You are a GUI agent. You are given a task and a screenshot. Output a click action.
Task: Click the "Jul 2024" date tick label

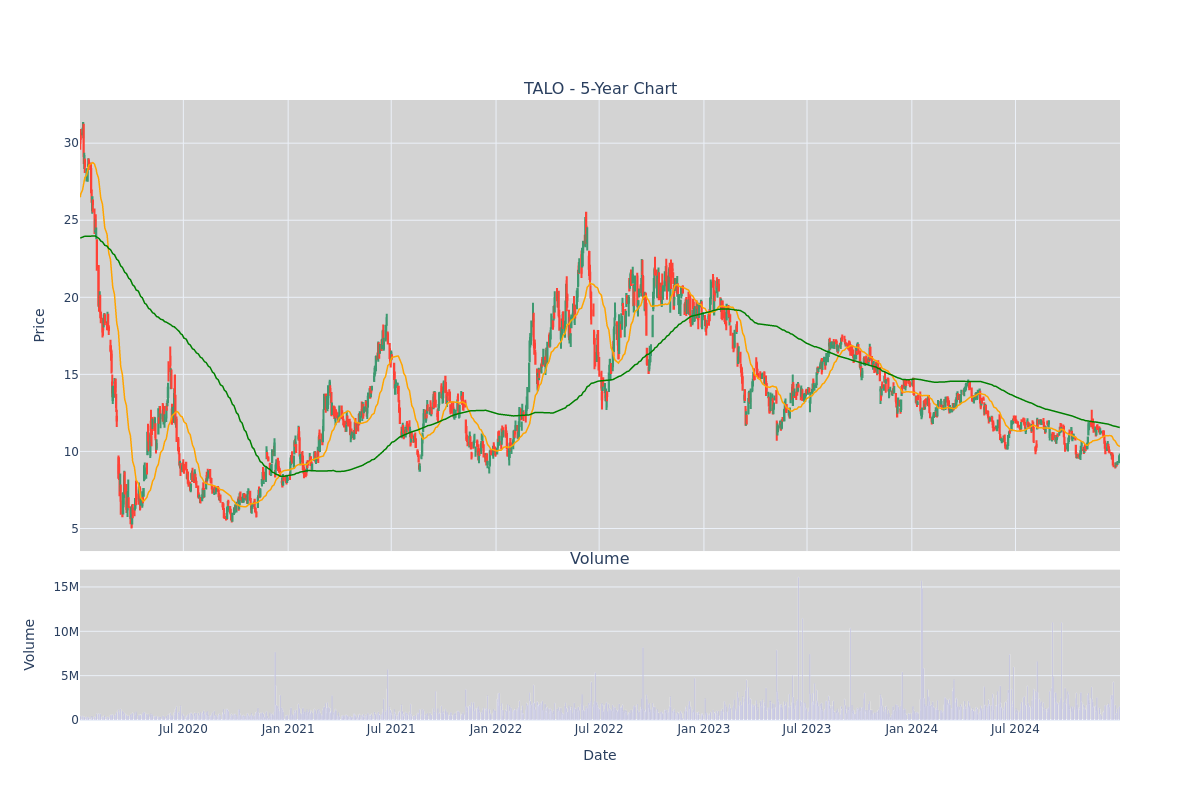coord(1015,729)
